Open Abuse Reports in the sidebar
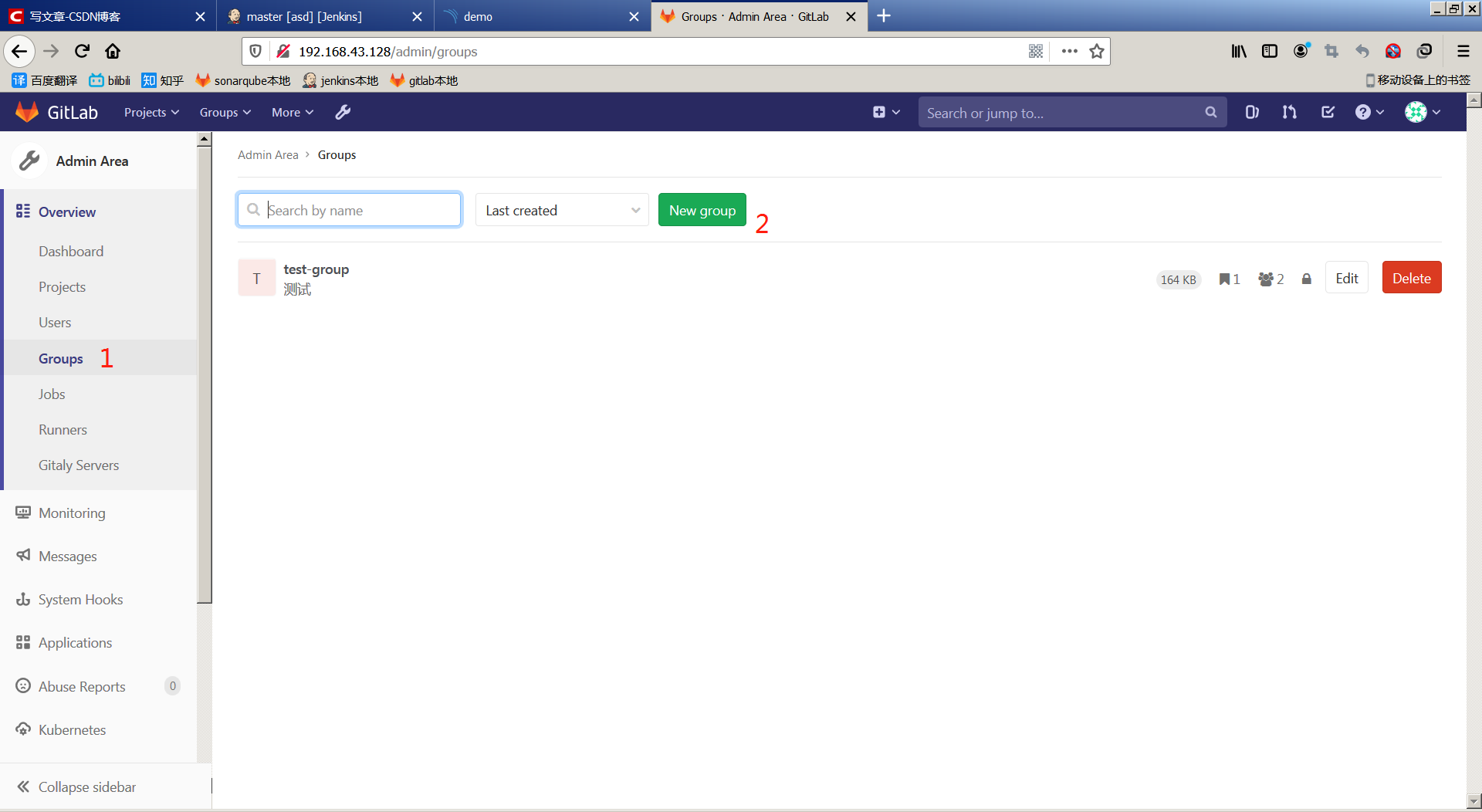1482x812 pixels. pos(82,686)
